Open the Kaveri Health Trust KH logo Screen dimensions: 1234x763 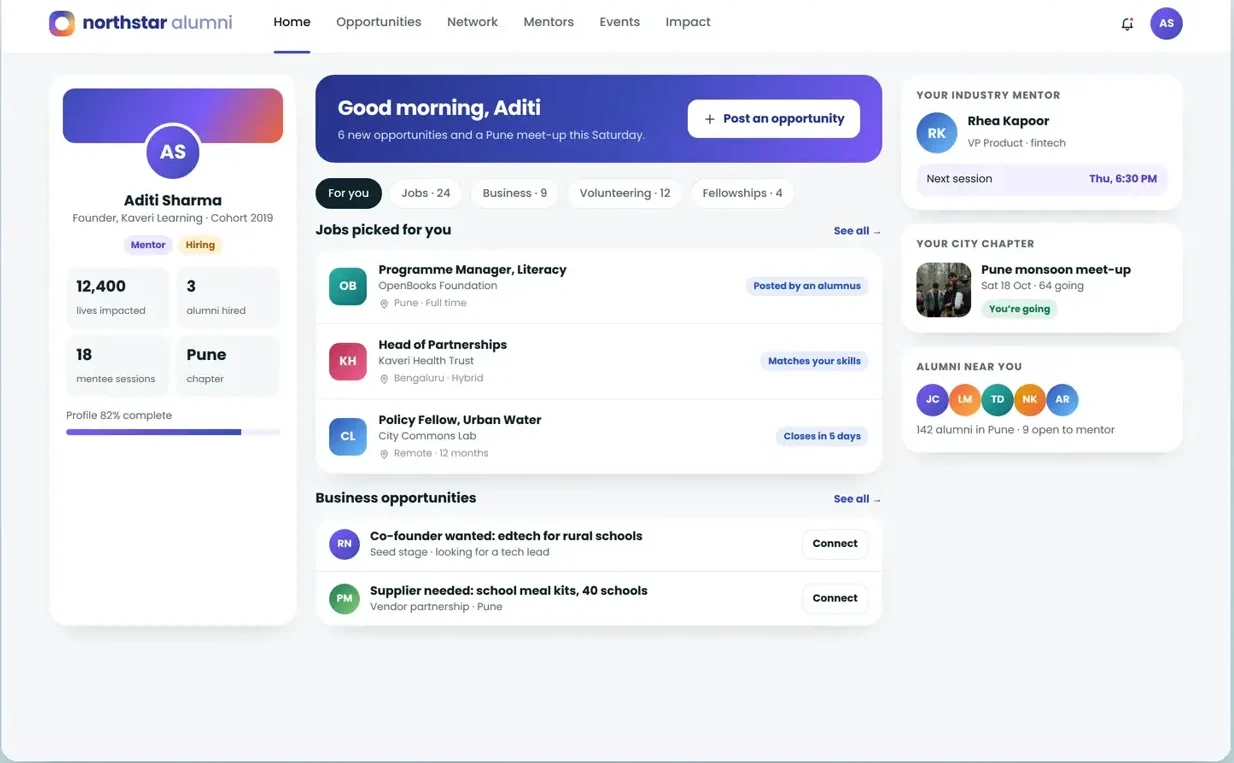pyautogui.click(x=348, y=361)
